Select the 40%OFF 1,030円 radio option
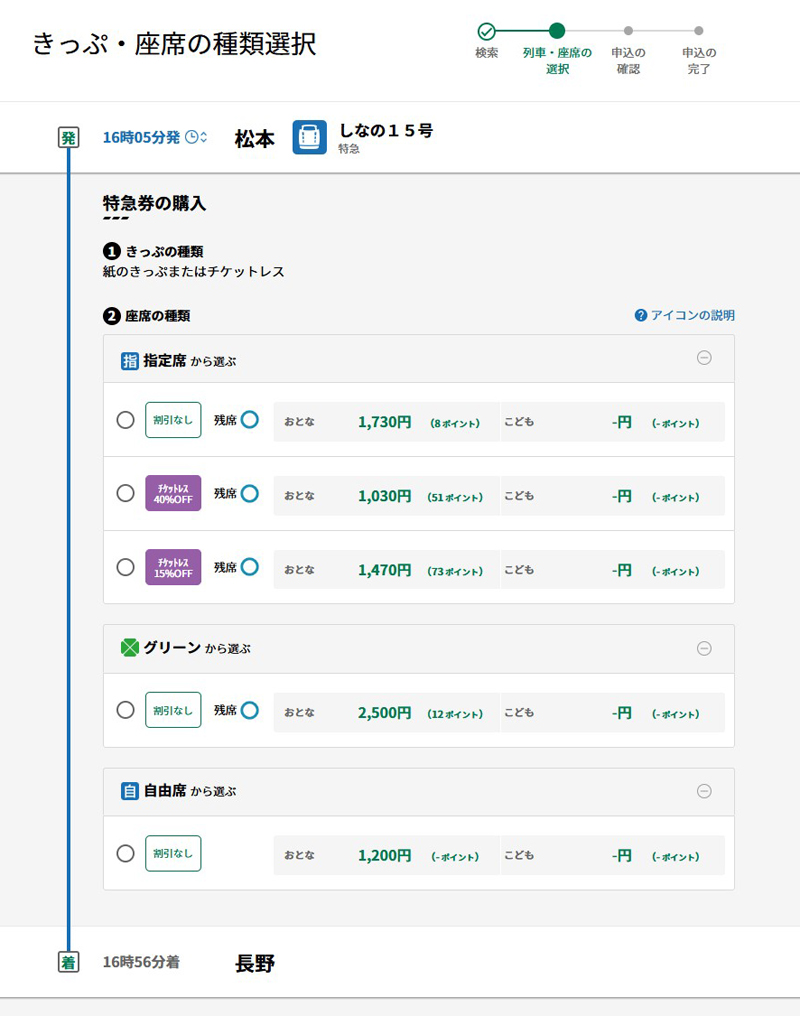Viewport: 800px width, 1016px height. pyautogui.click(x=125, y=493)
